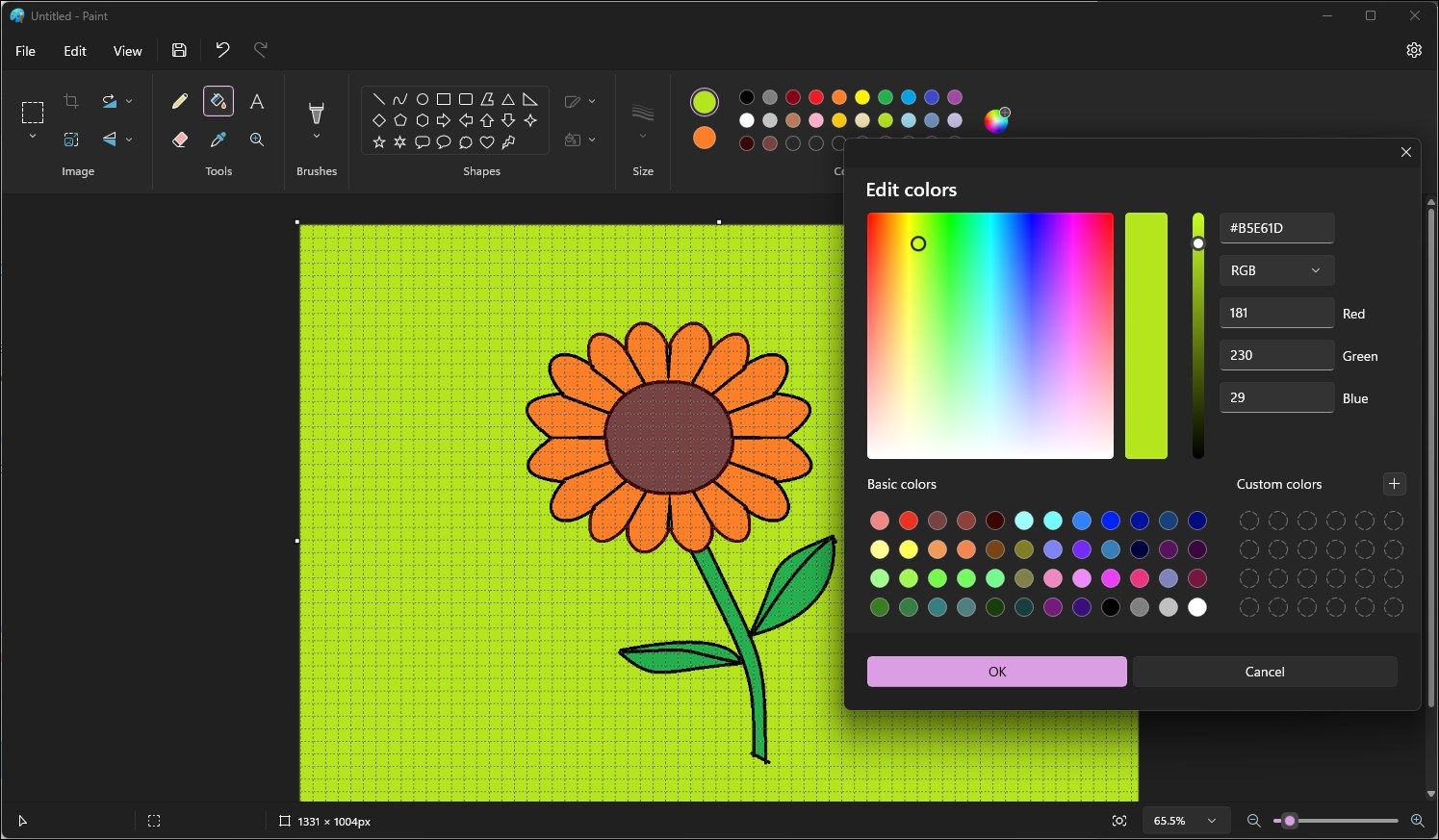This screenshot has width=1439, height=840.
Task: Open the File menu
Action: [25, 50]
